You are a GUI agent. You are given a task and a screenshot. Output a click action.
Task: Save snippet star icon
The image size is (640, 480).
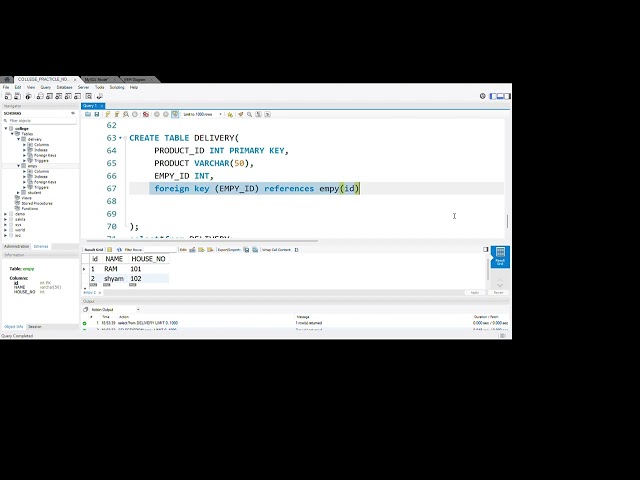230,114
